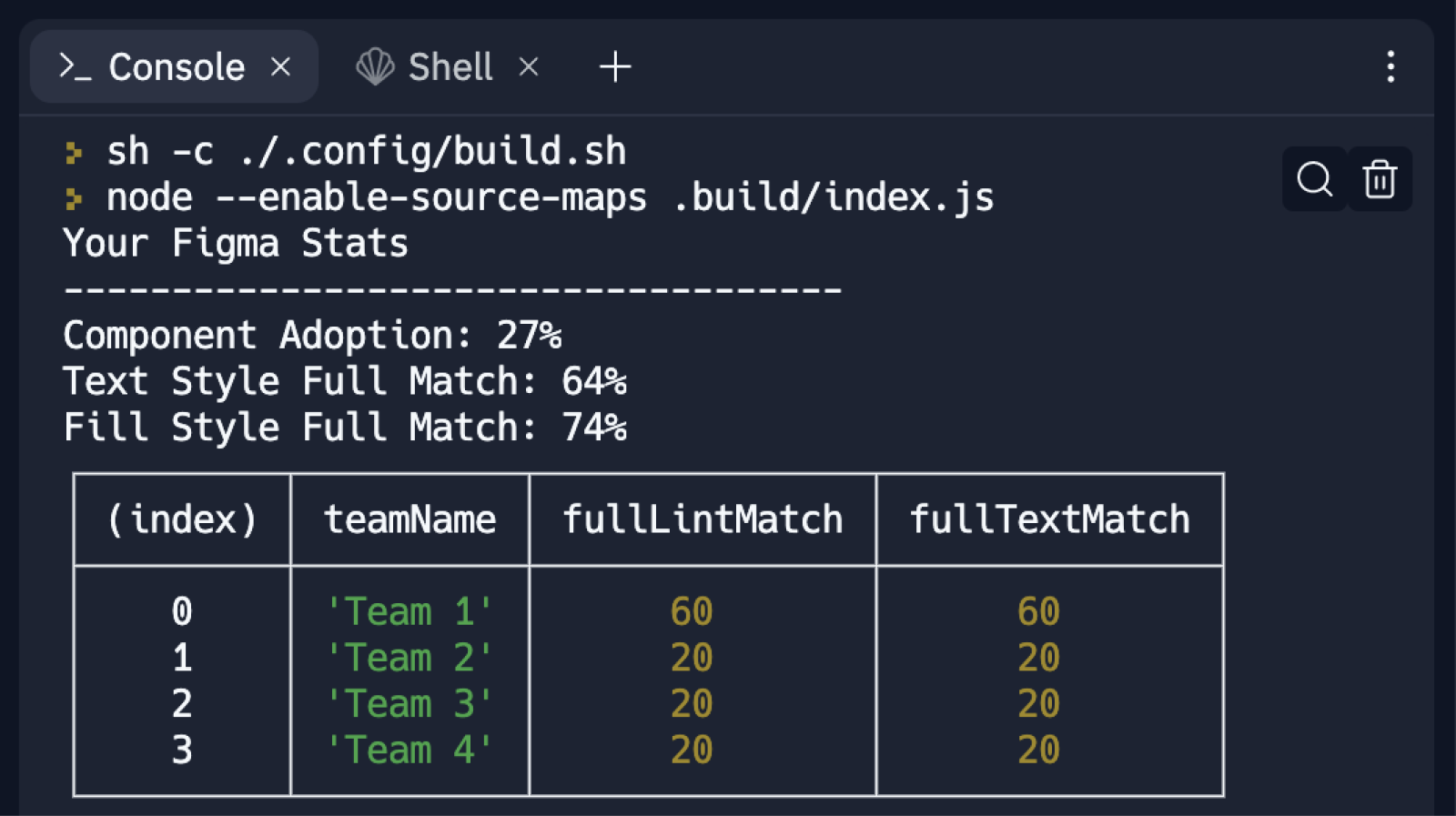Click index 0 in the table
Image resolution: width=1456 pixels, height=816 pixels.
coord(182,612)
